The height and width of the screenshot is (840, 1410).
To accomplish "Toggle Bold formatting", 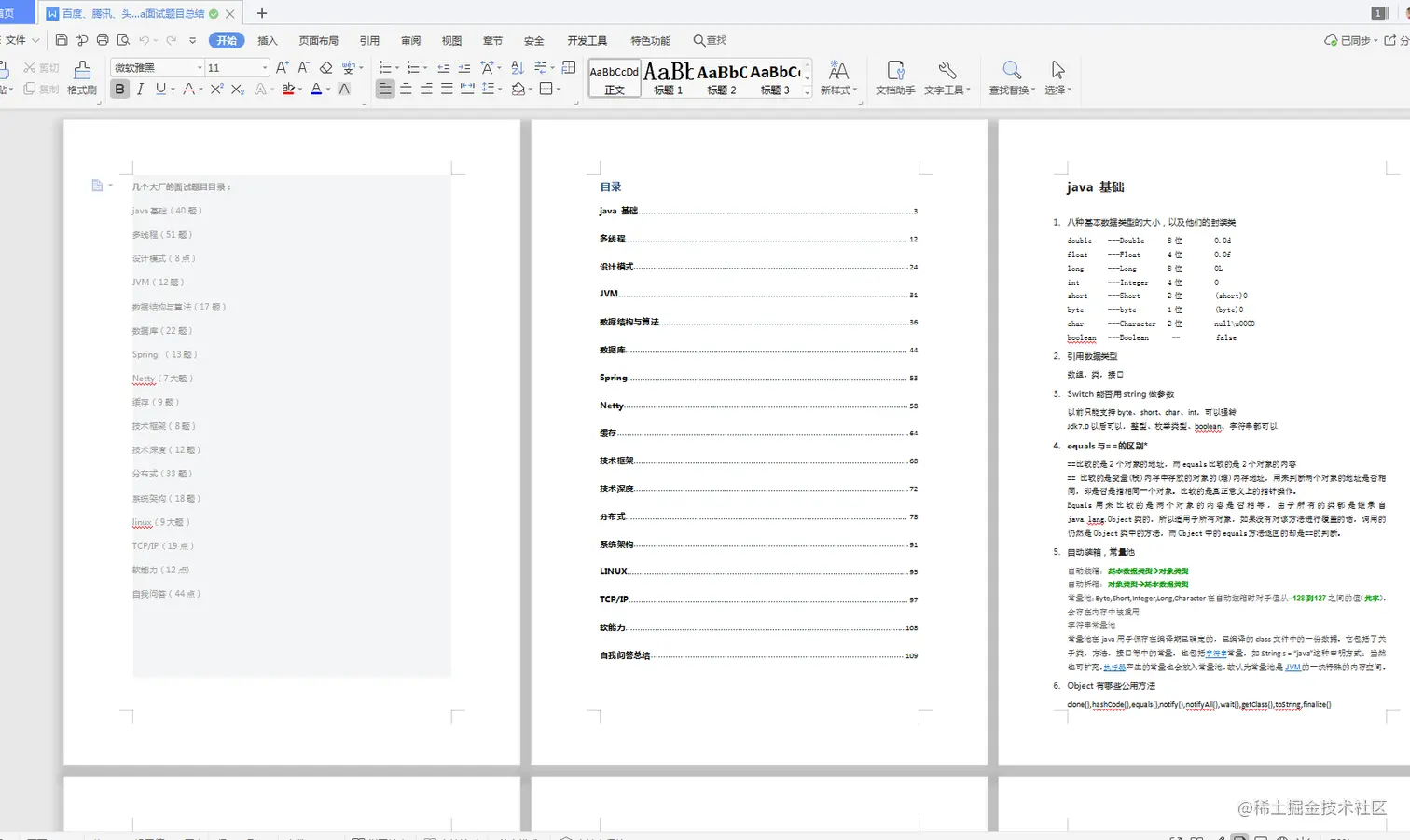I will pos(119,89).
